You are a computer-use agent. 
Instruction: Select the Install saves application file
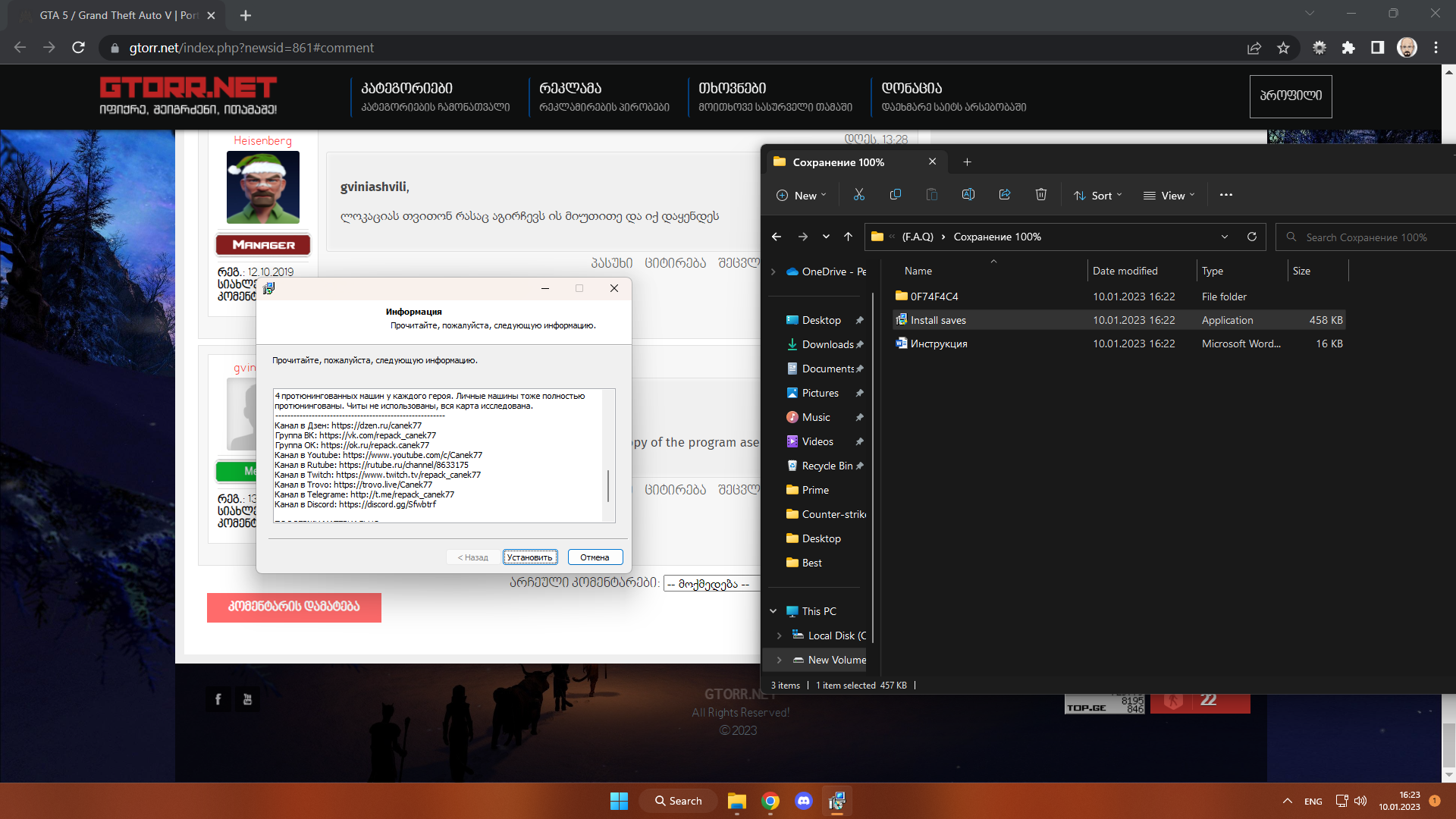point(1119,320)
